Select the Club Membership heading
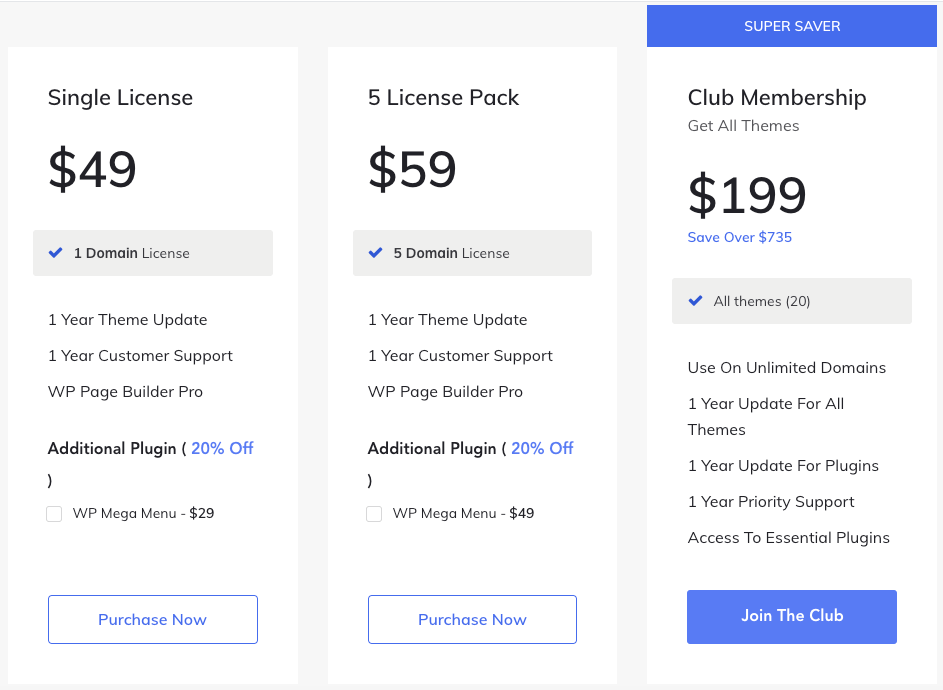 [777, 98]
